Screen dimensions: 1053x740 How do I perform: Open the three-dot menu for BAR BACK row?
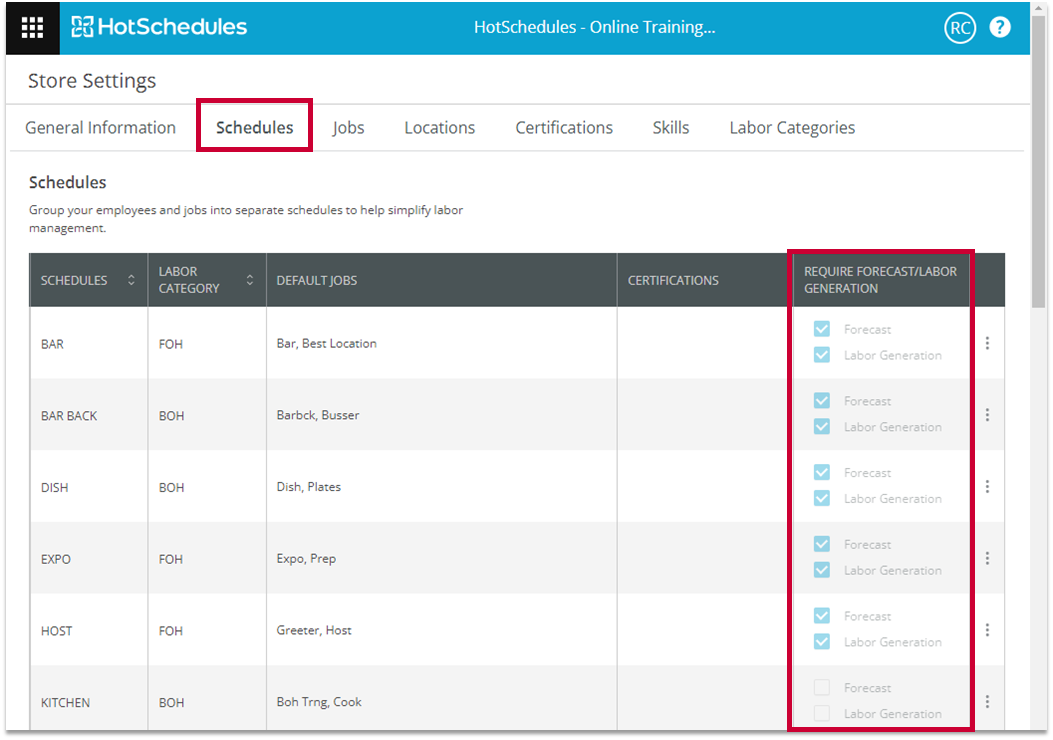click(987, 415)
